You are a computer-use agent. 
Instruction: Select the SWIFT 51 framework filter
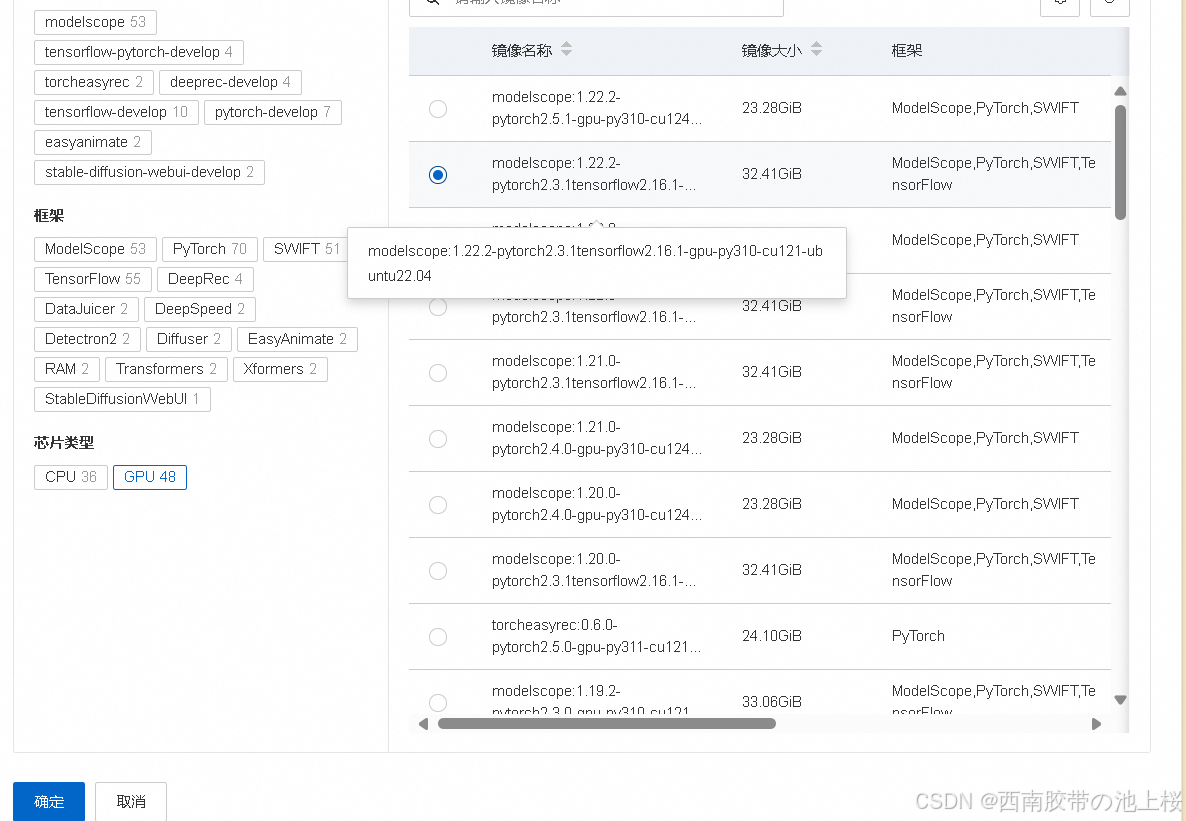tap(306, 249)
